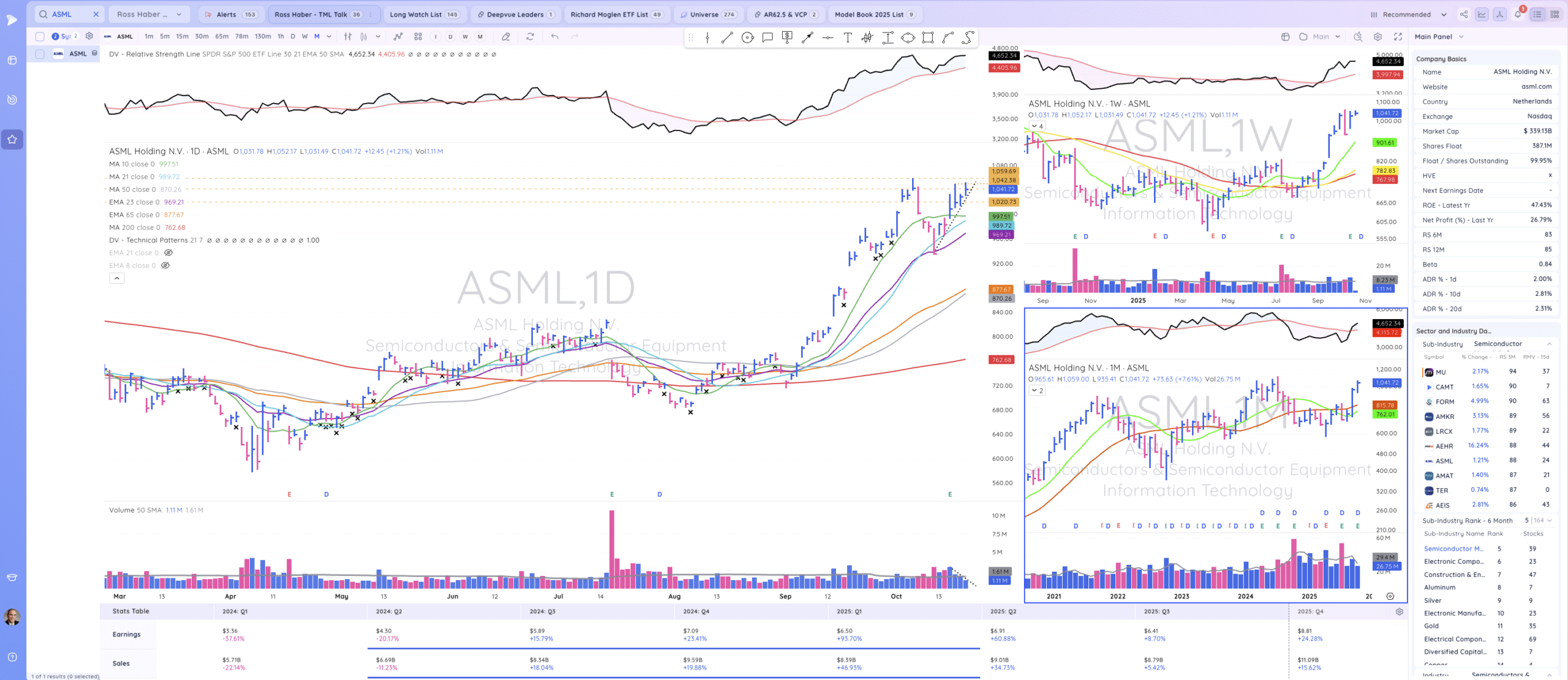Expand the weekly chart legend showing 4
The width and height of the screenshot is (1568, 680).
(x=1037, y=126)
